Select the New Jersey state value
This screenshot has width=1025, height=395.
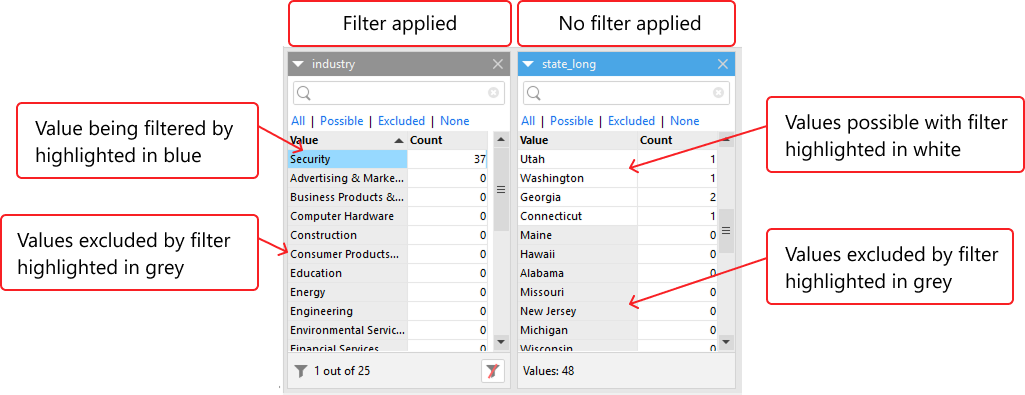click(578, 311)
